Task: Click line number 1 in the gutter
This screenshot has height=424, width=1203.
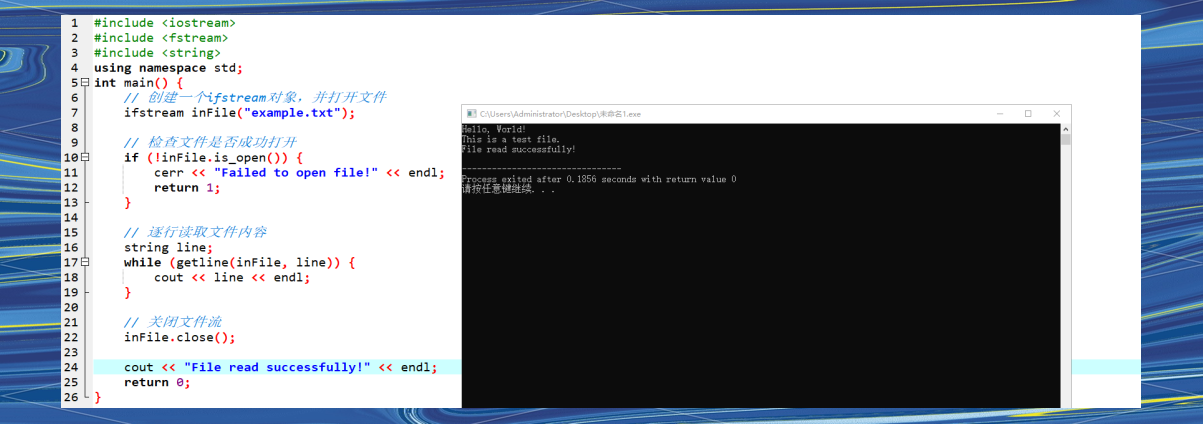Action: coord(74,22)
